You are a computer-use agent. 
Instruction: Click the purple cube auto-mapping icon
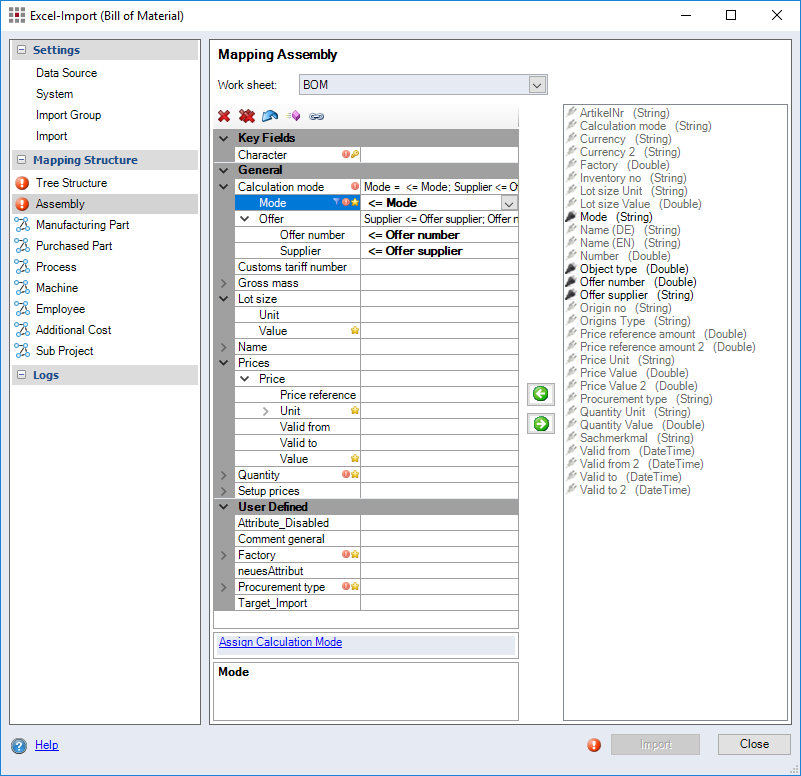[x=293, y=116]
